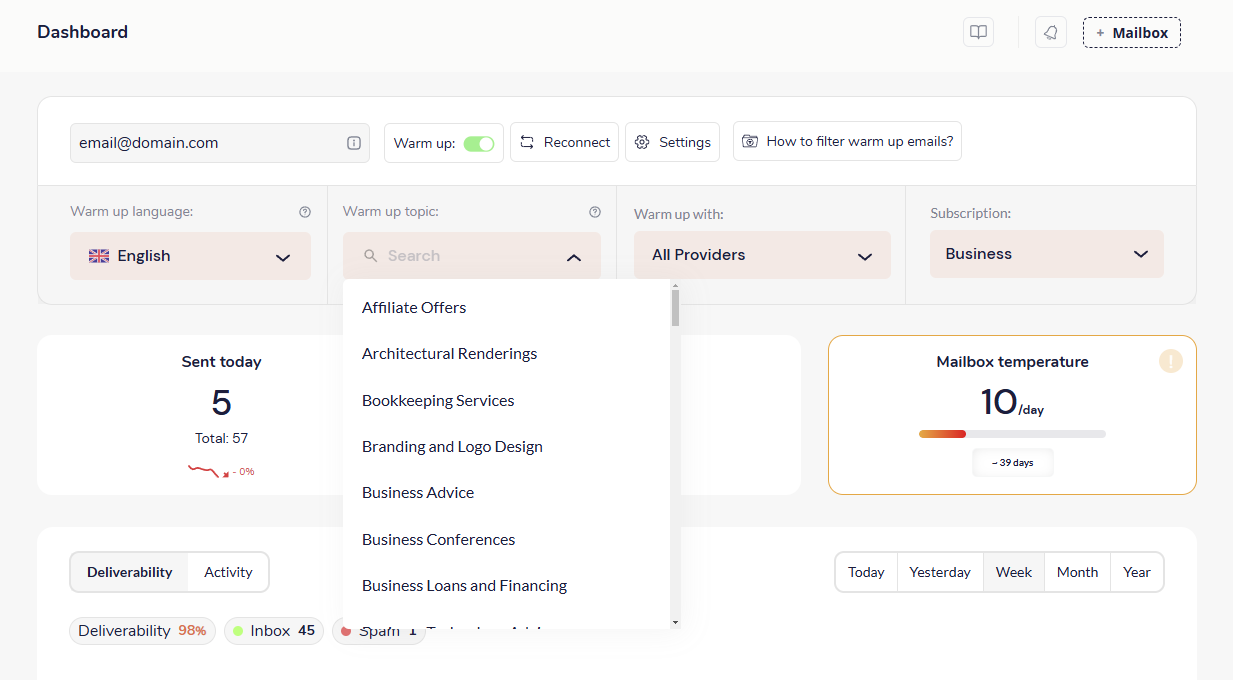Disable the Warm up toggle switch

[x=479, y=143]
